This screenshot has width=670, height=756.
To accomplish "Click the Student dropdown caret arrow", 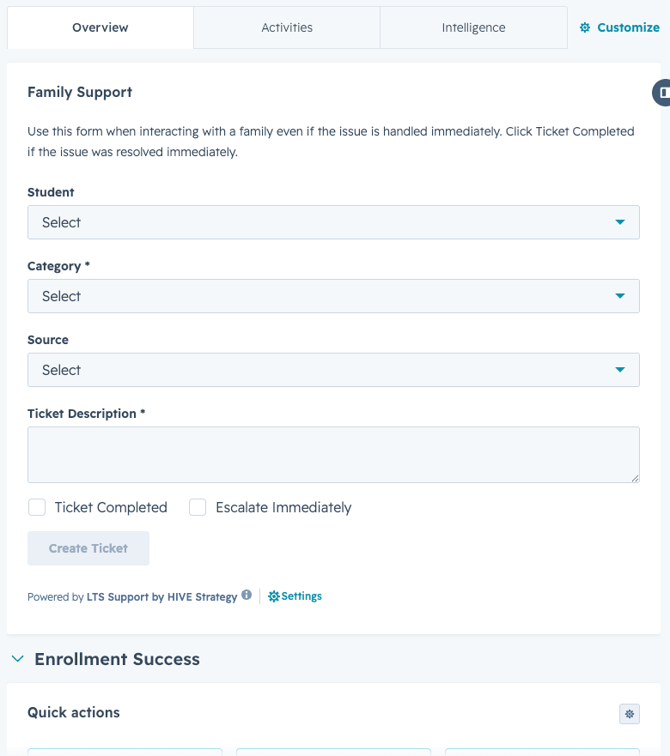I will pos(620,222).
